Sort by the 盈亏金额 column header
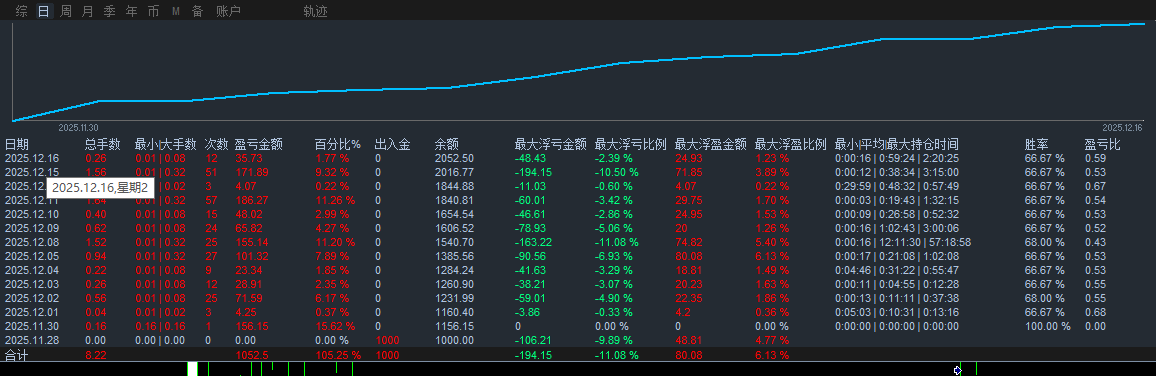1156x376 pixels. click(258, 145)
